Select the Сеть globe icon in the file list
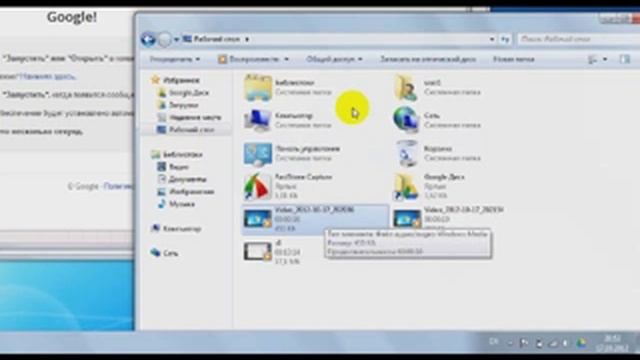The height and width of the screenshot is (360, 640). tap(407, 120)
